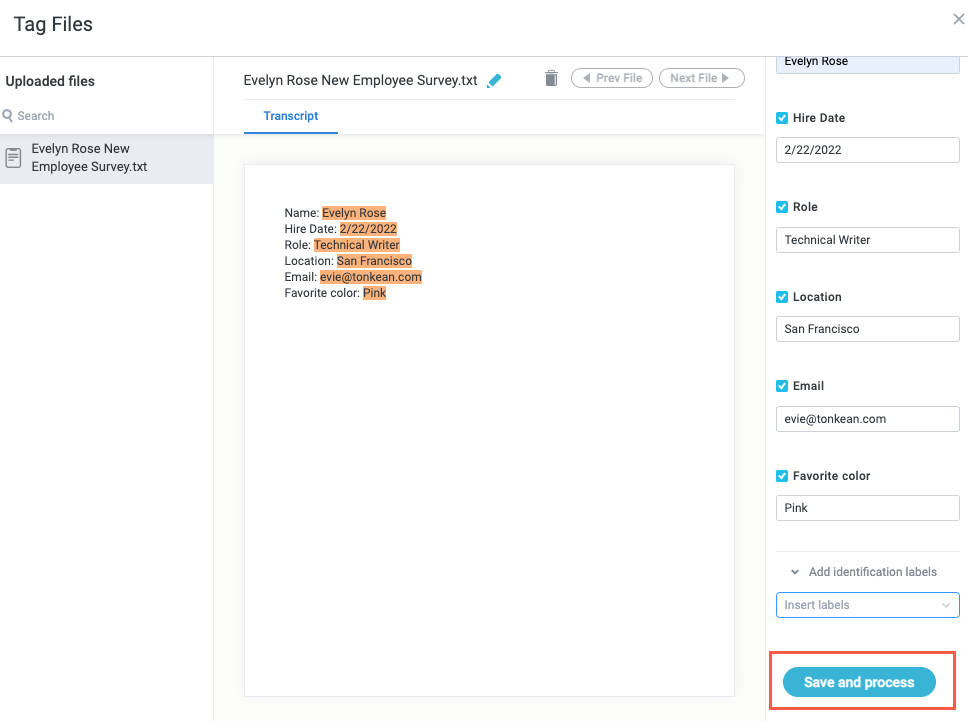Close the Tag Files dialog

click(x=958, y=19)
